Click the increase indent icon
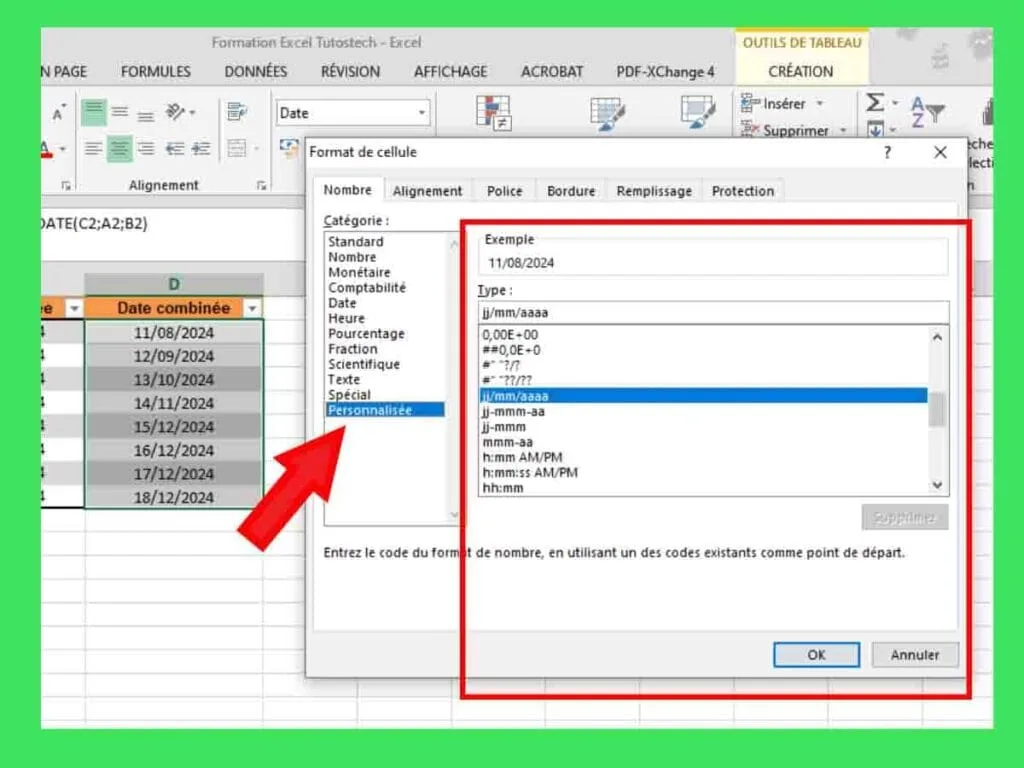1024x768 pixels. coord(200,147)
